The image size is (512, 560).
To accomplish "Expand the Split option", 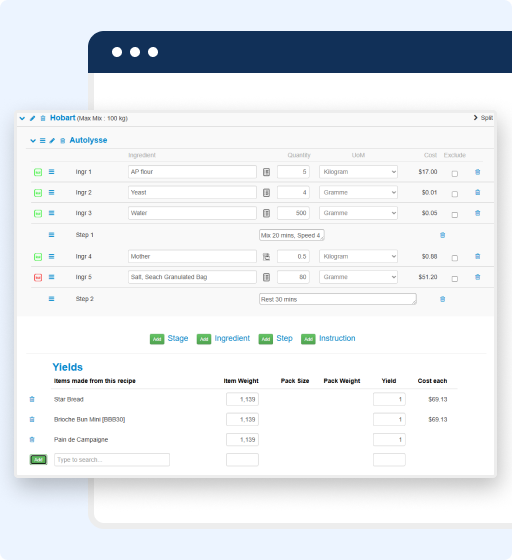I will click(483, 118).
